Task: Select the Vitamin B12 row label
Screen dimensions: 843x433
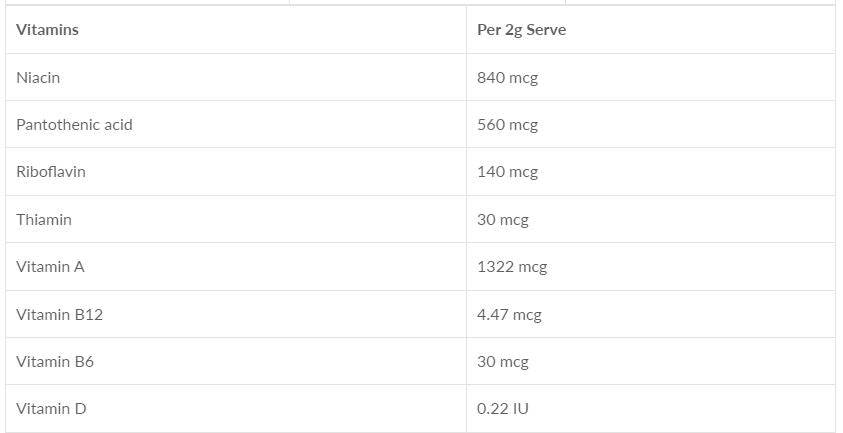Action: pos(59,314)
